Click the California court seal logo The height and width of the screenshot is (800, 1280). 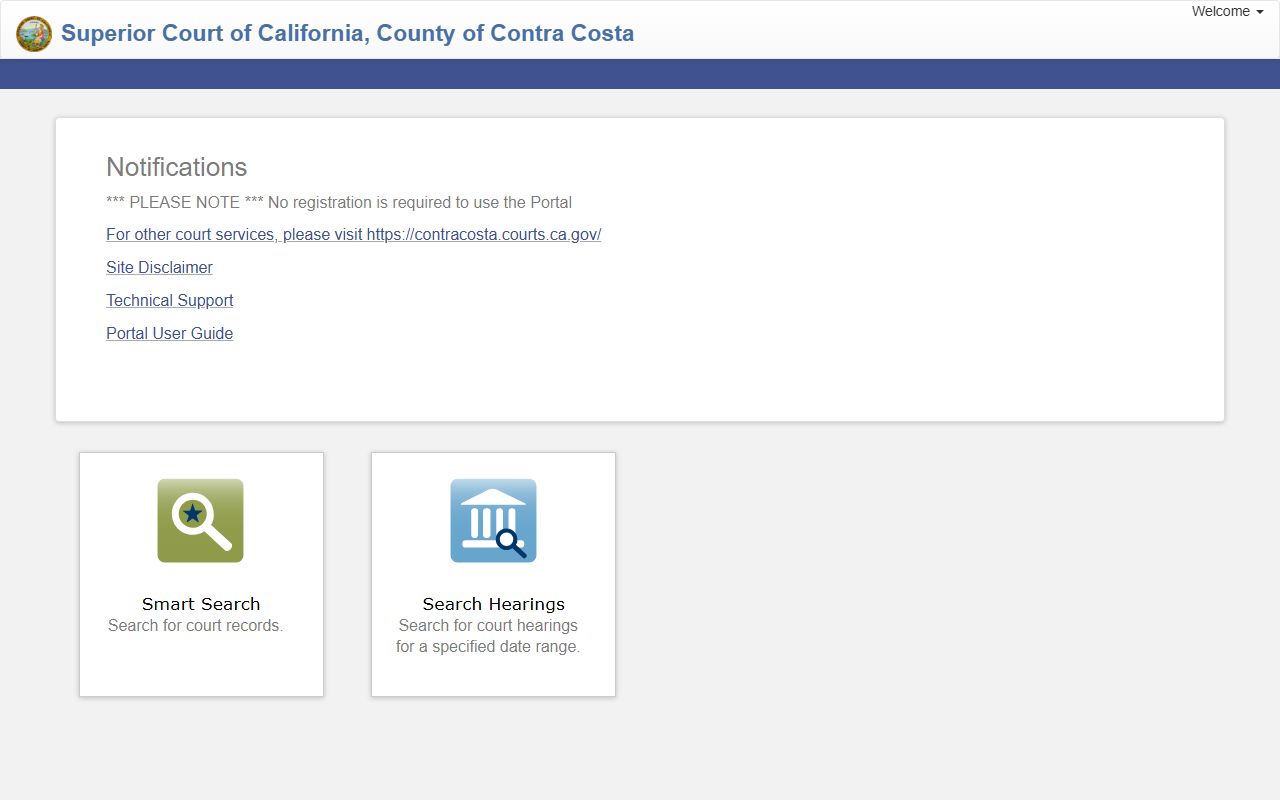pos(34,34)
